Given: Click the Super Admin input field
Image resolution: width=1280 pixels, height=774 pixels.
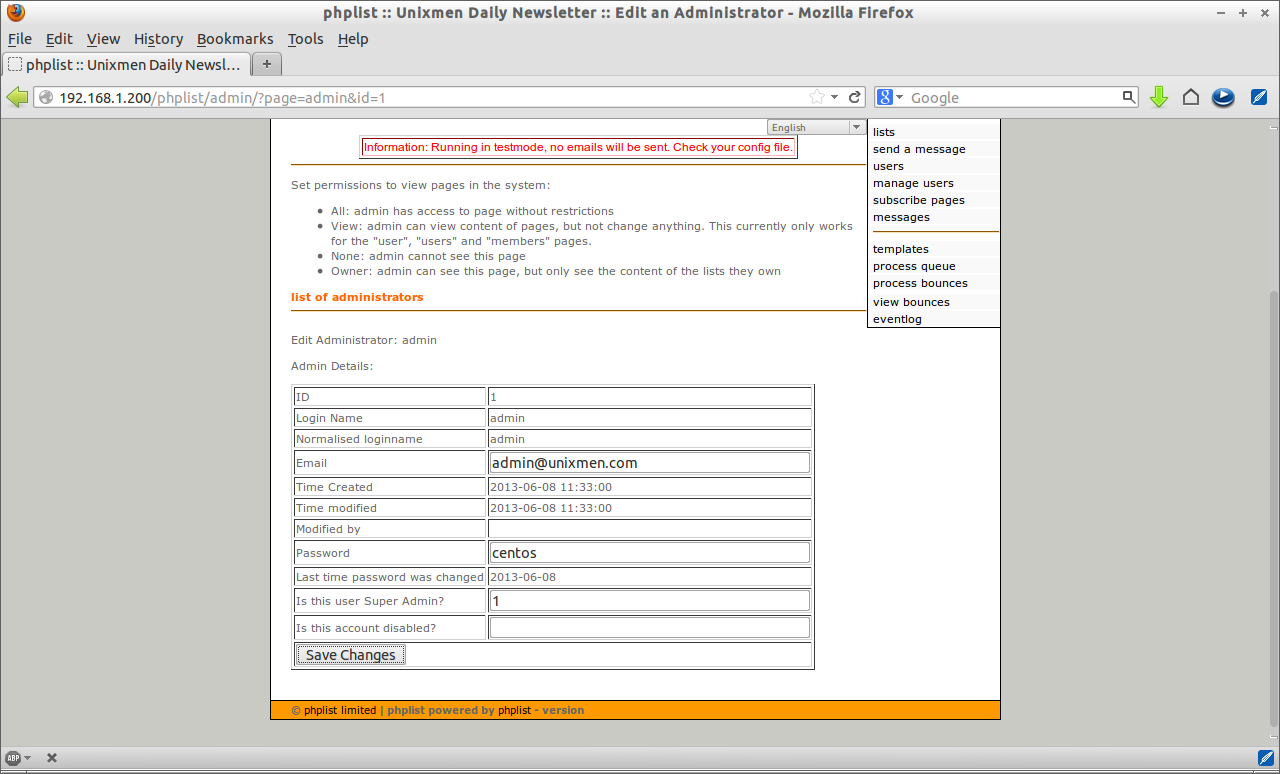Looking at the screenshot, I should pos(649,600).
